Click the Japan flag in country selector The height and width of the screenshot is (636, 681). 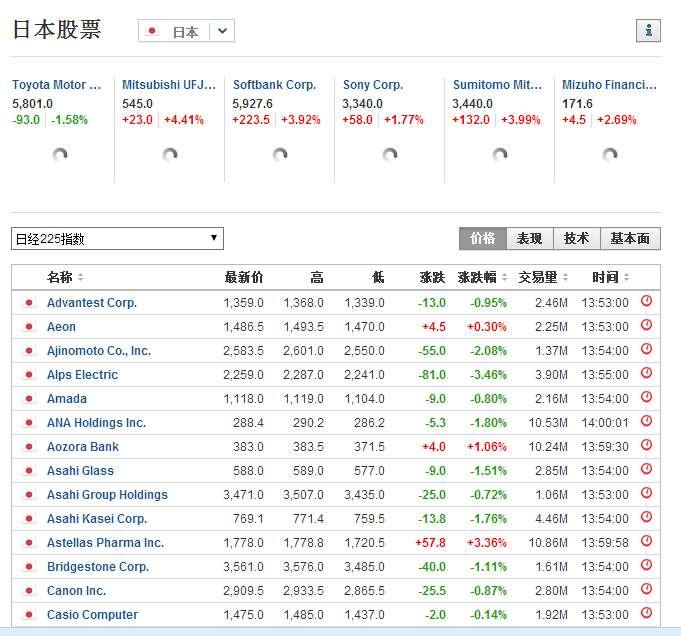click(x=152, y=31)
